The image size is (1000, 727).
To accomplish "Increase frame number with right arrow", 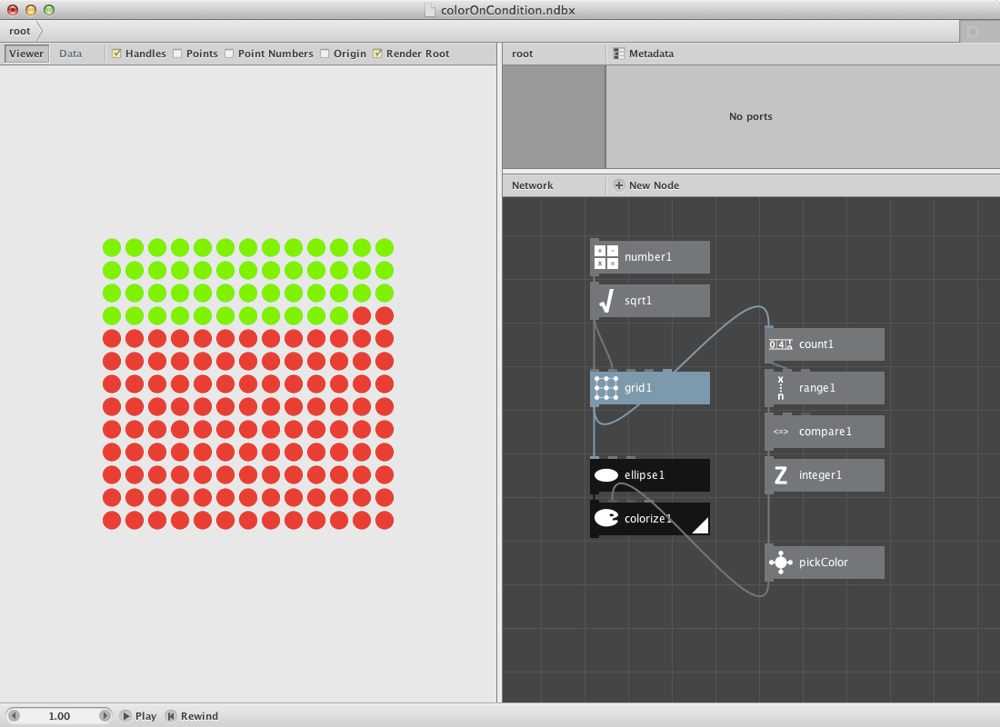I will click(105, 716).
